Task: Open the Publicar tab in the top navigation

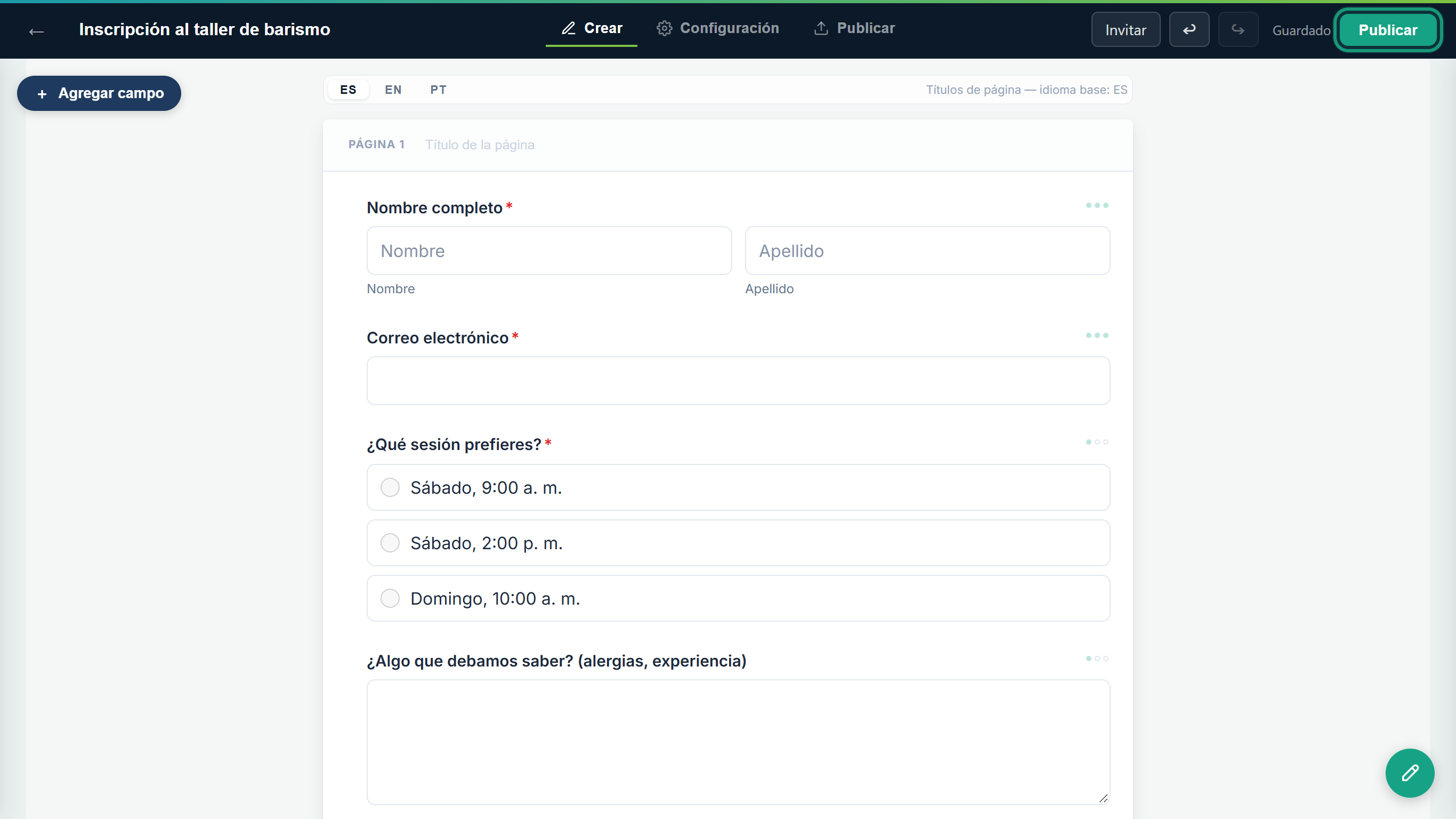Action: (x=854, y=28)
